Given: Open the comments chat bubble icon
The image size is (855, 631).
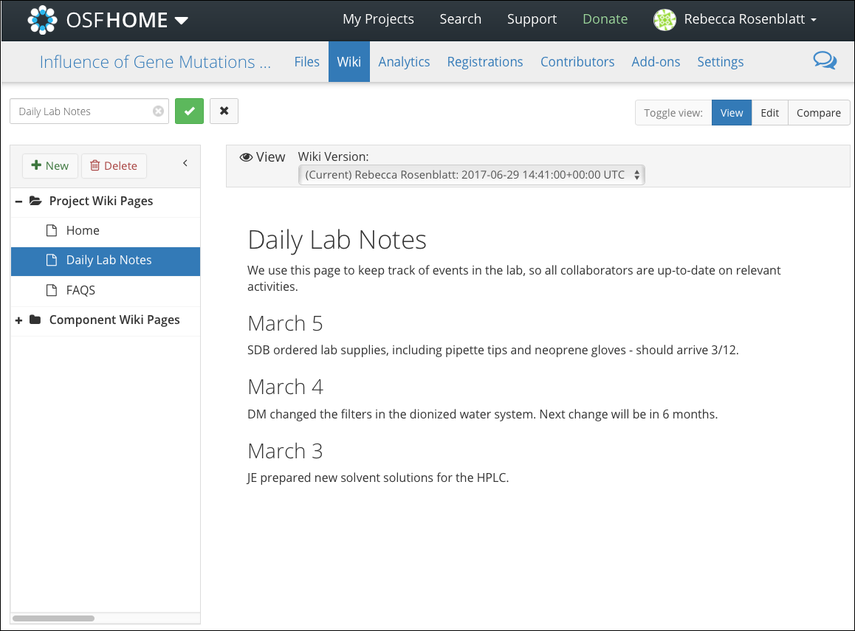Looking at the screenshot, I should (x=824, y=60).
